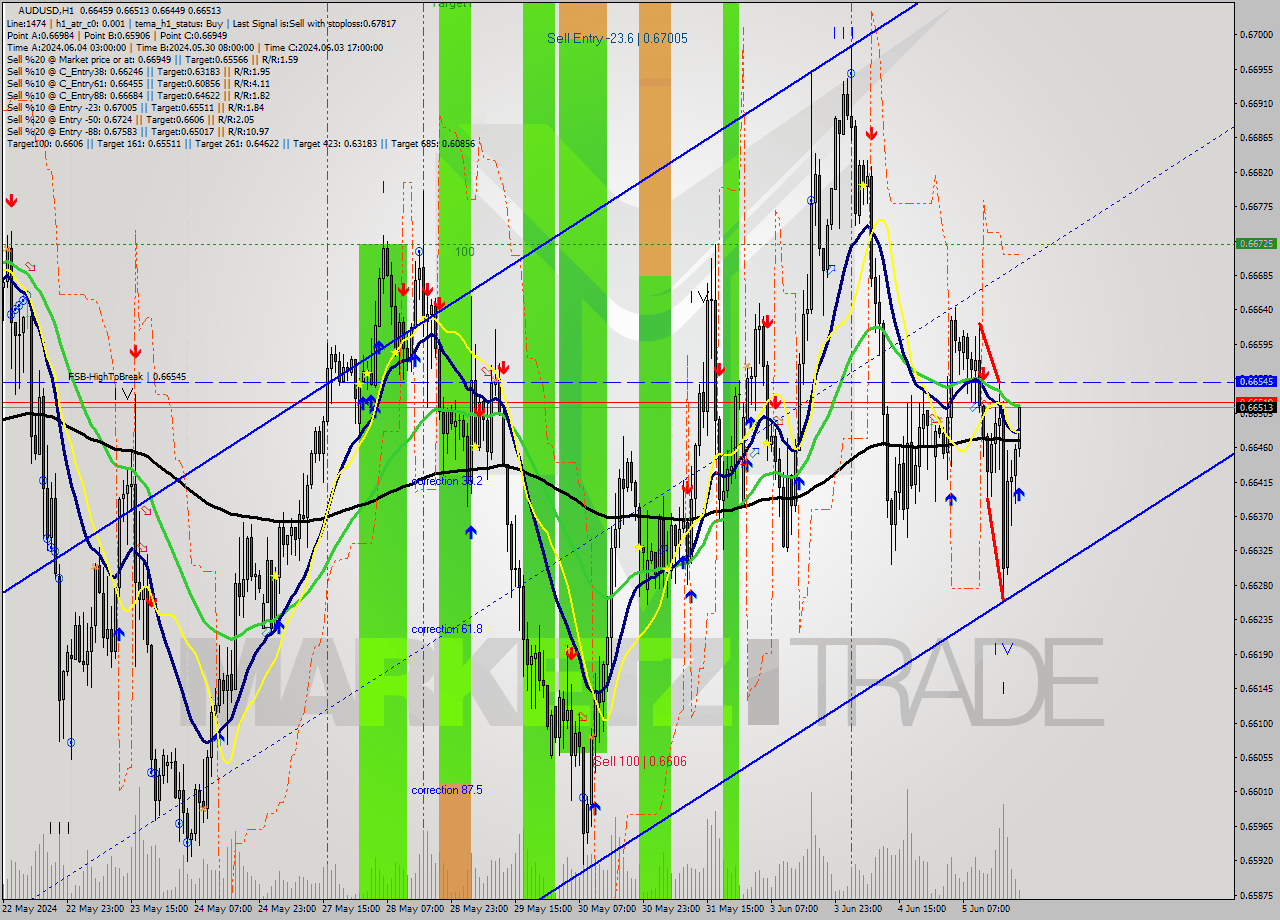Image resolution: width=1280 pixels, height=920 pixels.
Task: Select the 'correction 38.2' label
Action: coord(447,481)
